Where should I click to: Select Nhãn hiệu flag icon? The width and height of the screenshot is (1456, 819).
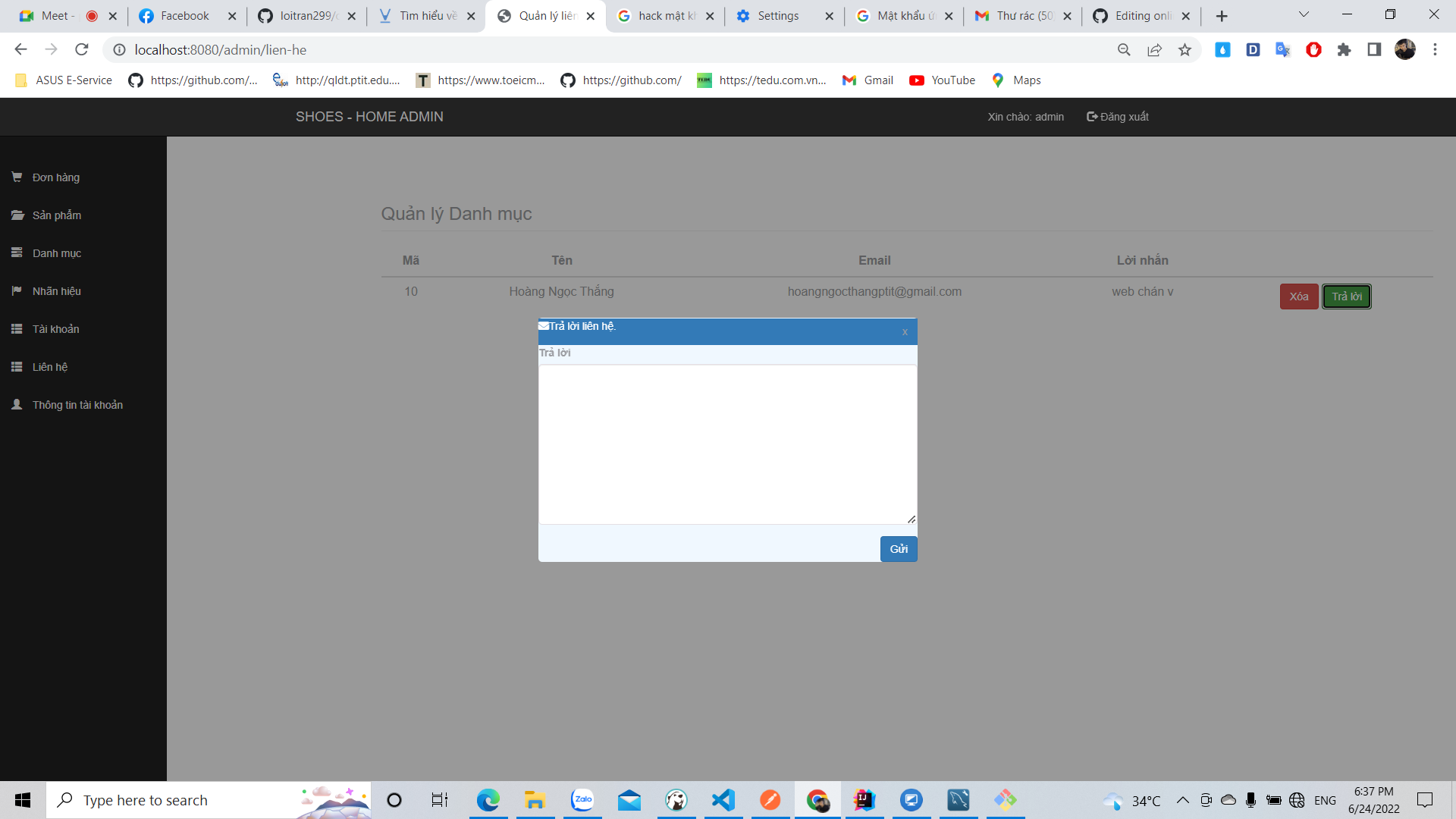17,290
